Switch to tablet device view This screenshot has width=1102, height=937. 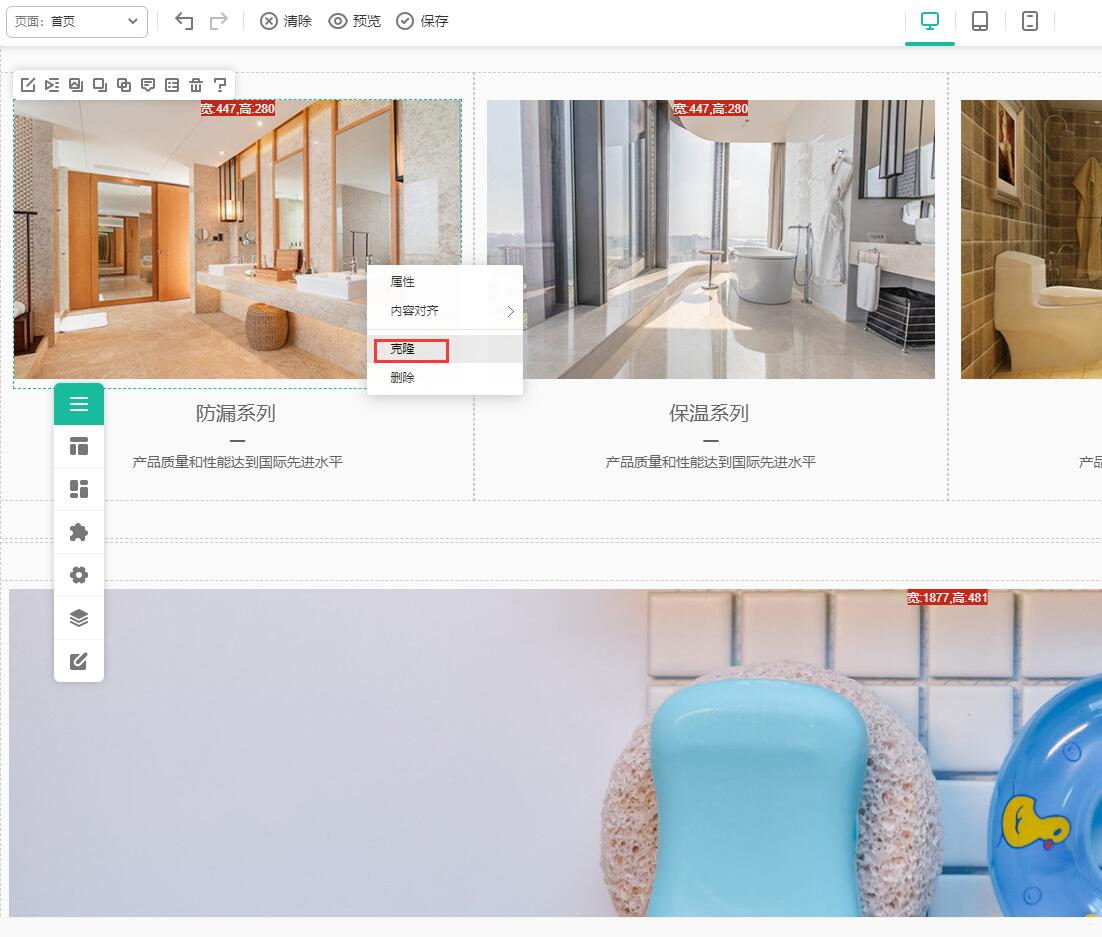click(x=980, y=21)
